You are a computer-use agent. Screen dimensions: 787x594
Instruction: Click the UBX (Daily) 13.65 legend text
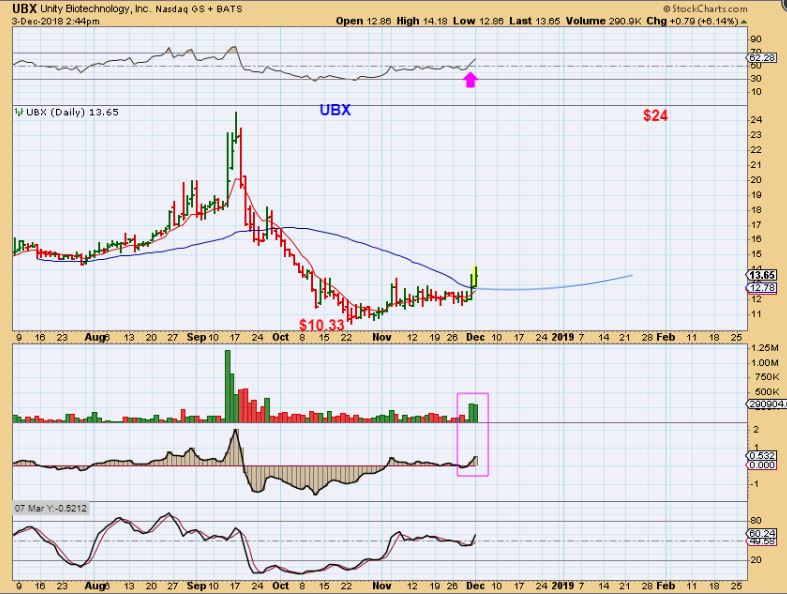coord(72,112)
